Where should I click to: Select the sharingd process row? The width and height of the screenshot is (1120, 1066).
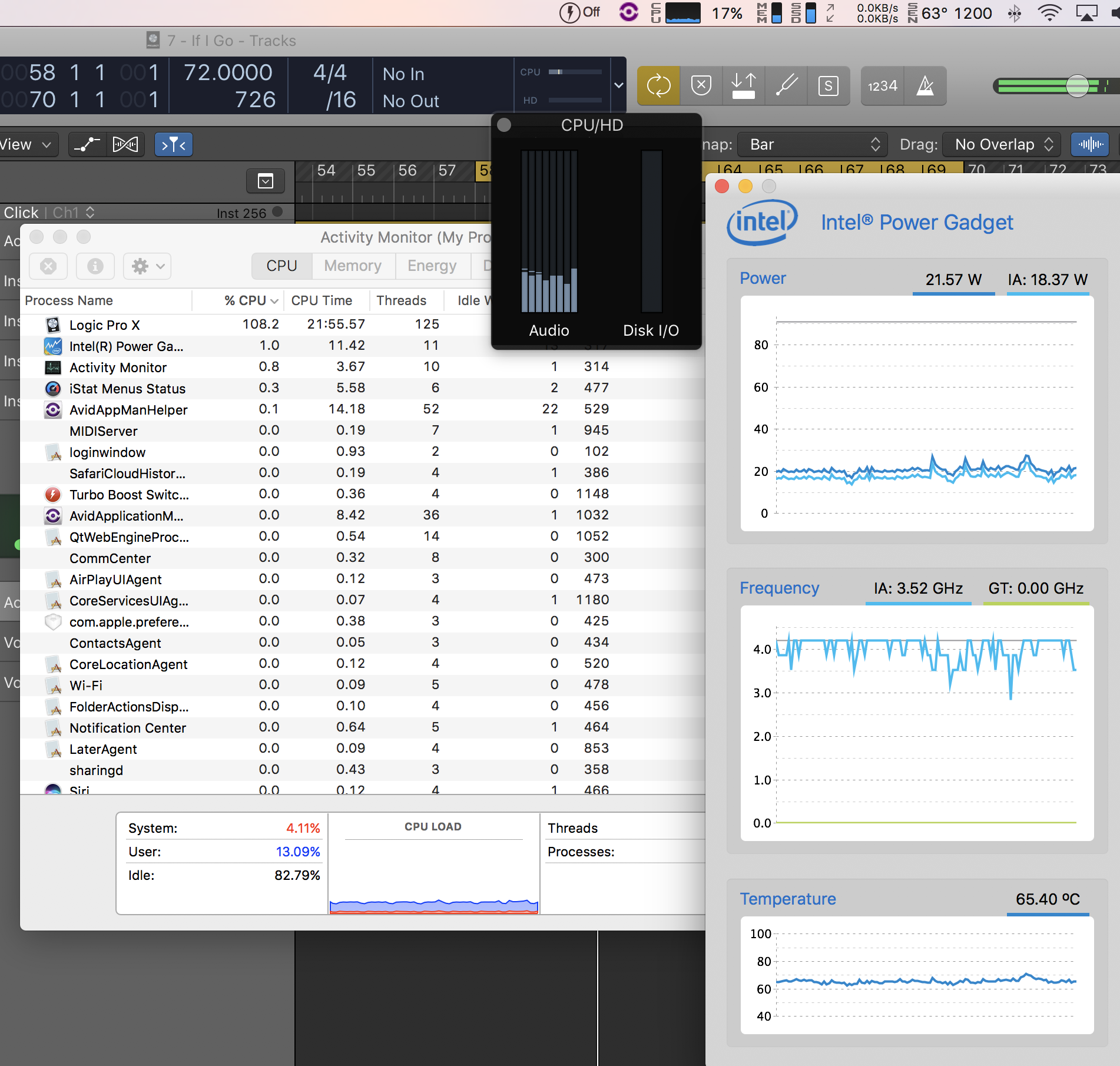point(363,770)
